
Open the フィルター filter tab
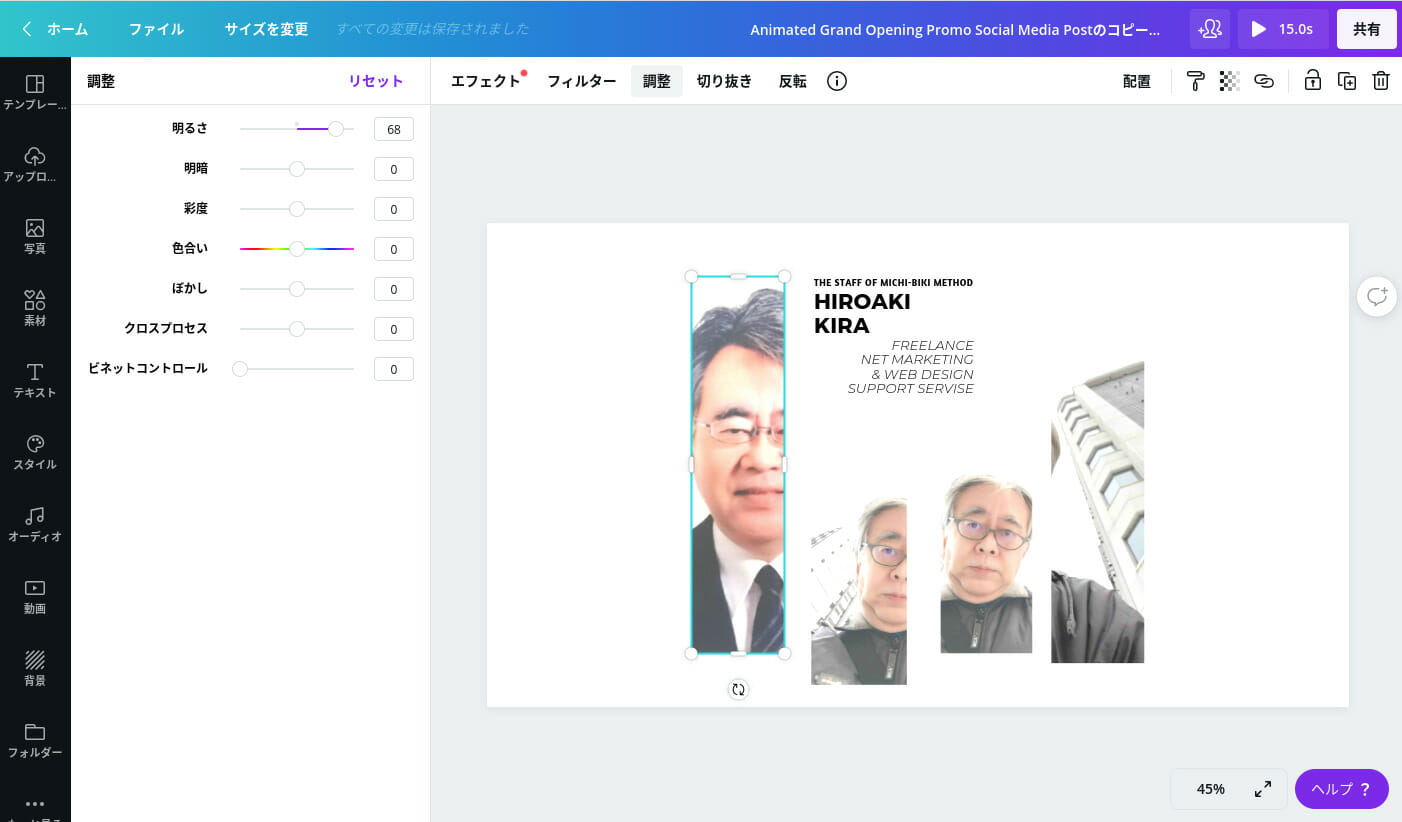(581, 81)
